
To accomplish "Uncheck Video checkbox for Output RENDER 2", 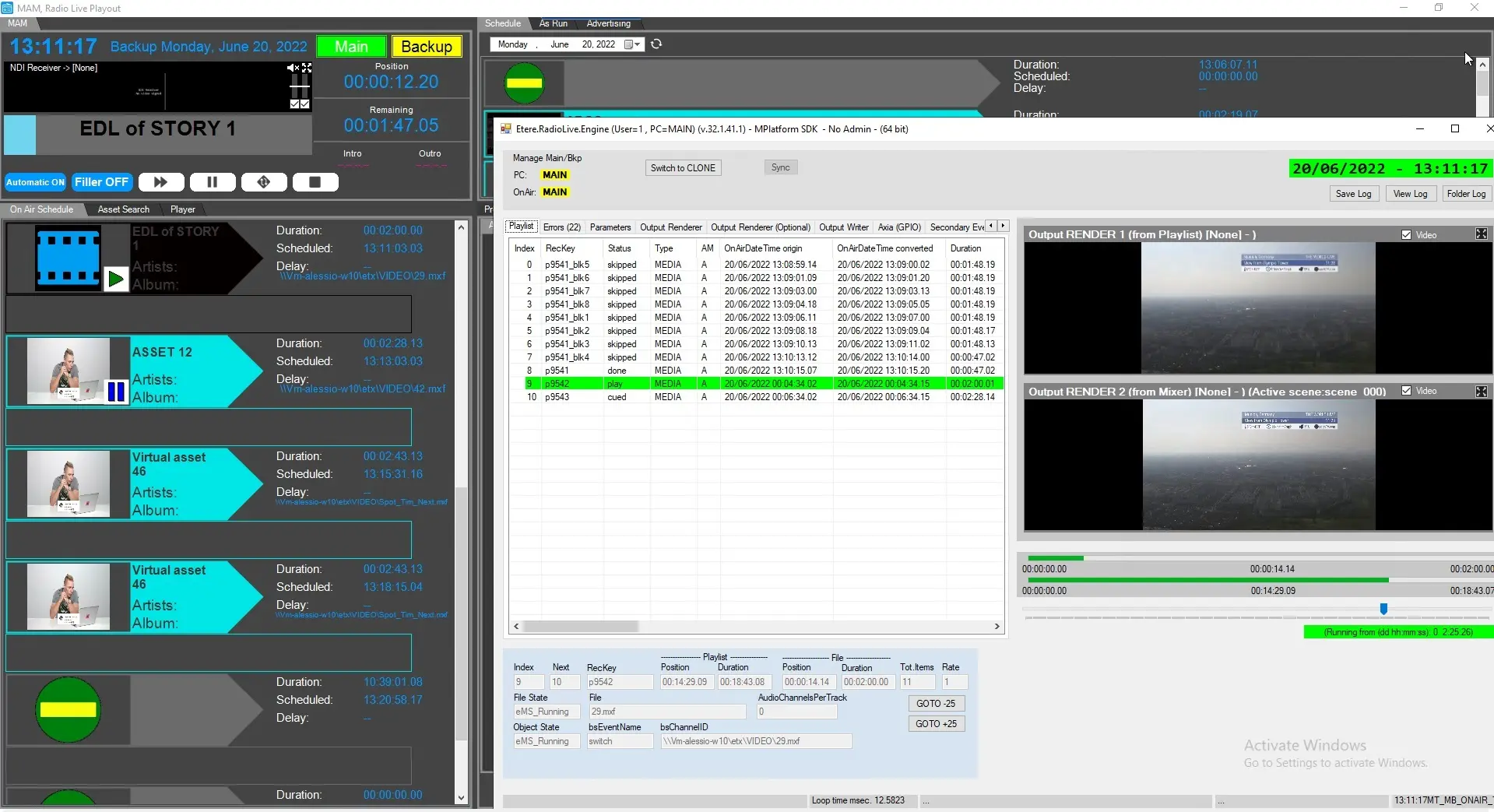I will [1406, 391].
